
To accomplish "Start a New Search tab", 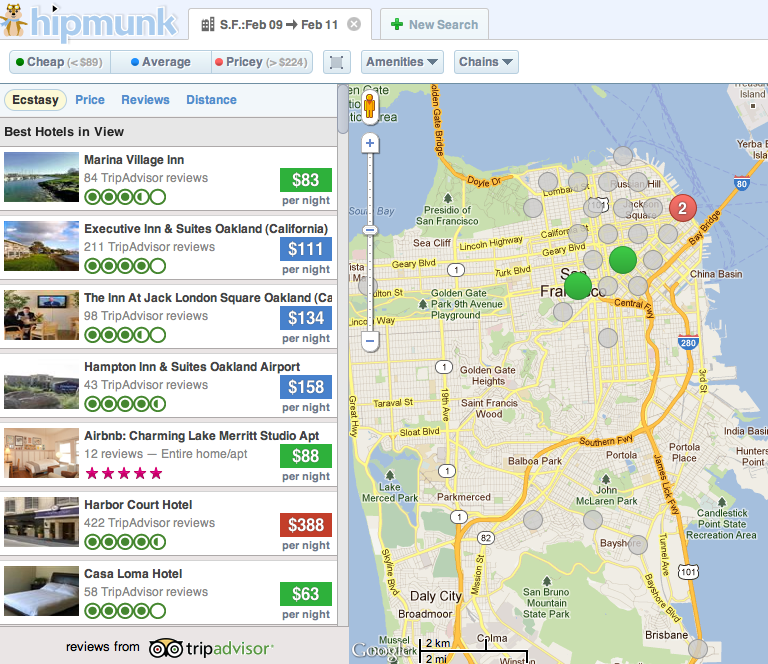I will tap(434, 24).
